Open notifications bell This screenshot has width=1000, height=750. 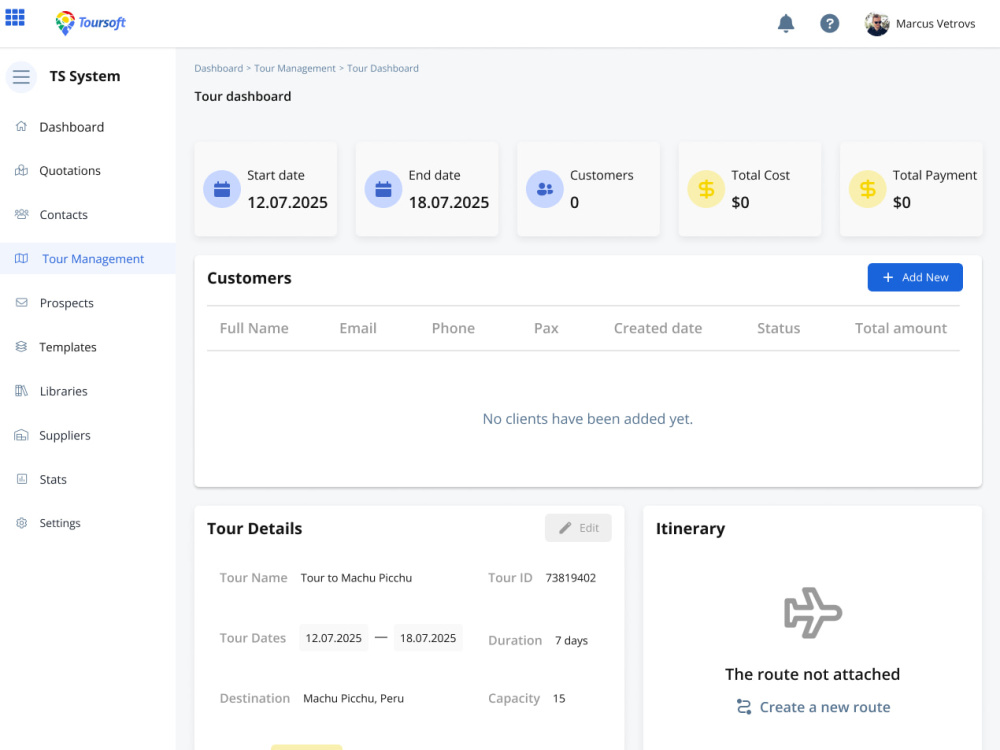786,24
